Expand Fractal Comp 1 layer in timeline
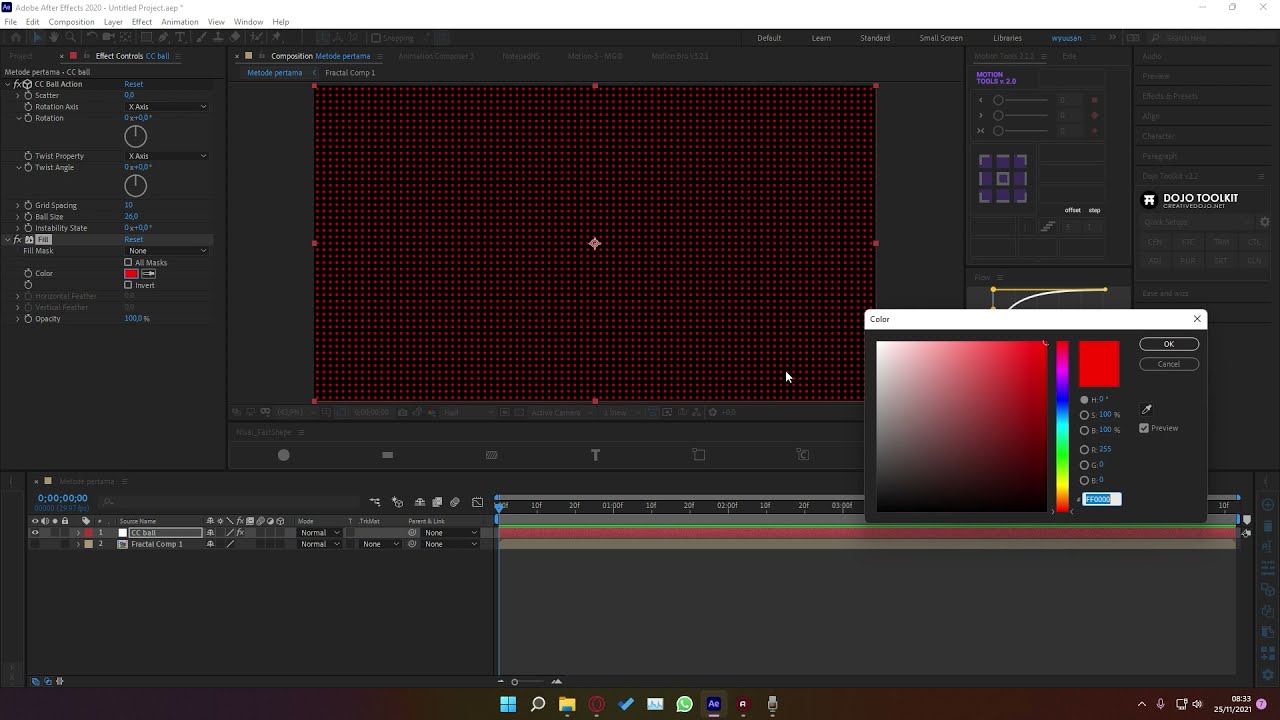 [78, 544]
